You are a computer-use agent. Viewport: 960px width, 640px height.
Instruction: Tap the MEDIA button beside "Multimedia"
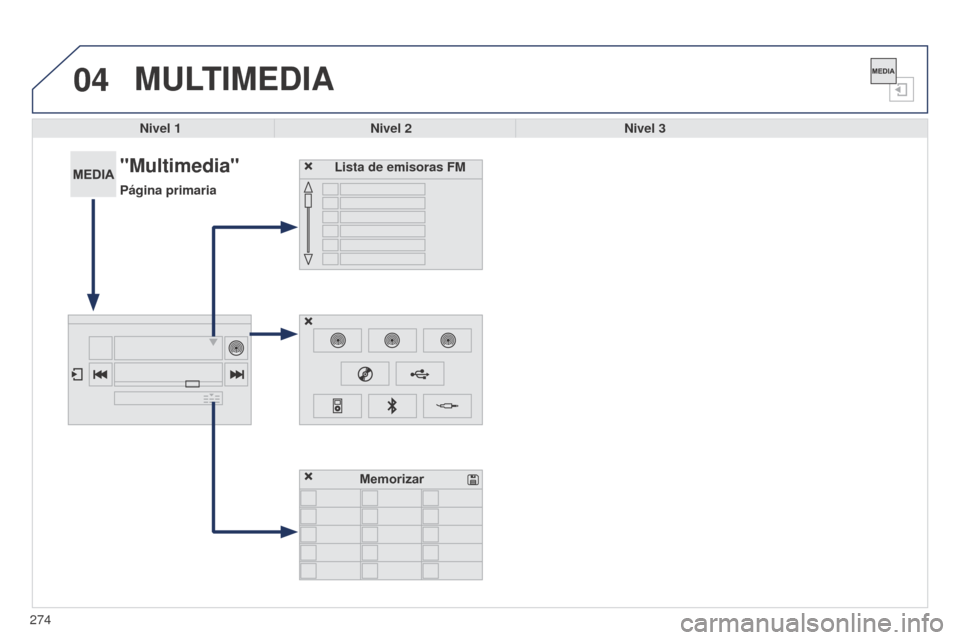(x=93, y=174)
